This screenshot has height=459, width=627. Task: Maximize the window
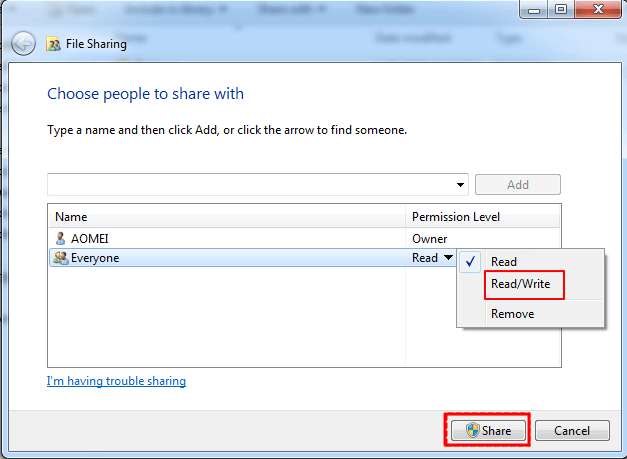pyautogui.click(x=557, y=9)
